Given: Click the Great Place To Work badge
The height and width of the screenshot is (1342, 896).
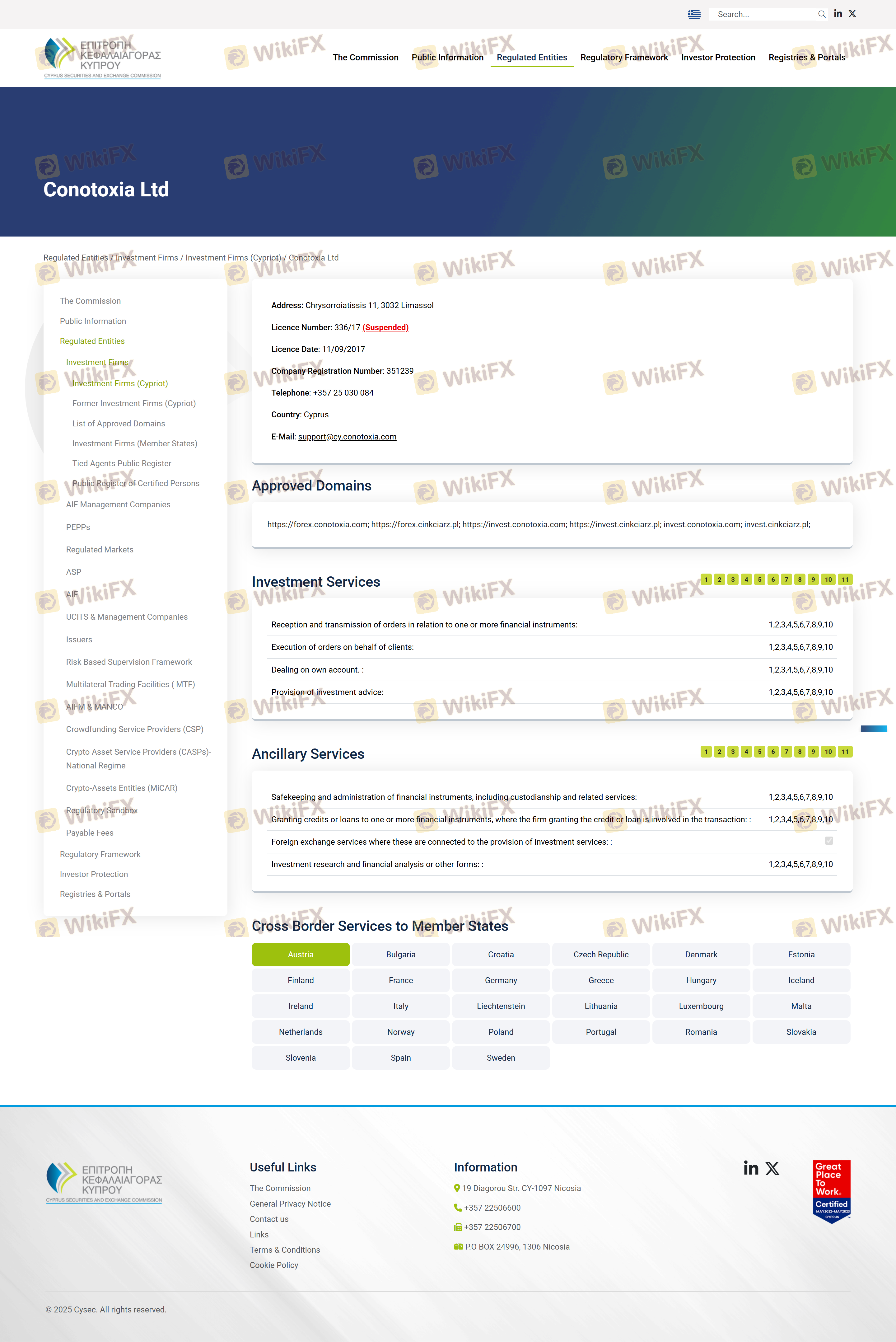Looking at the screenshot, I should point(831,1192).
